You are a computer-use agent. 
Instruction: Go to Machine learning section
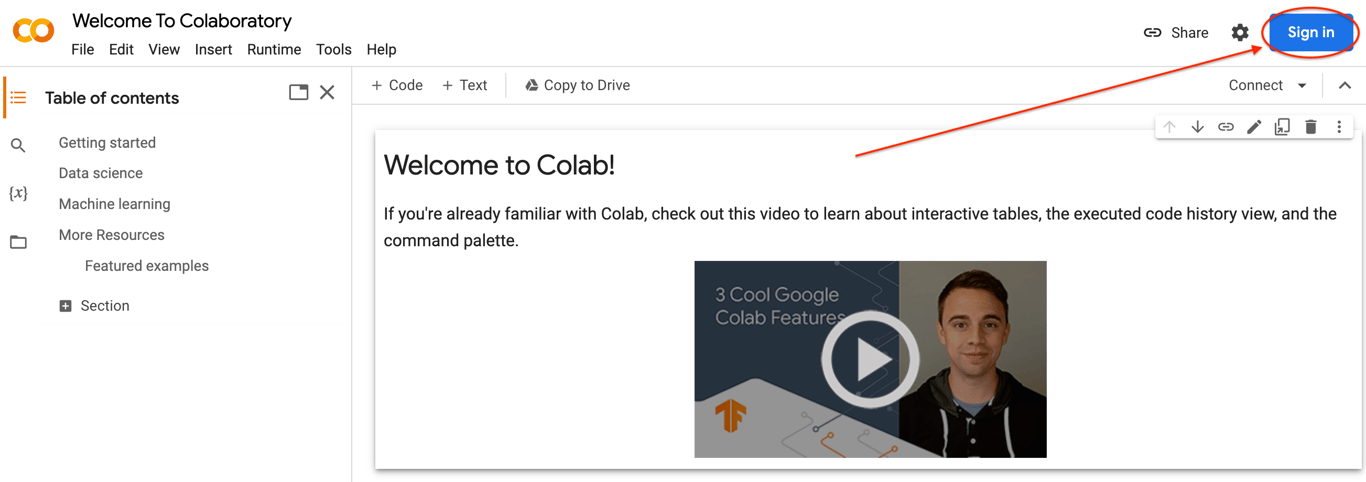(x=114, y=204)
